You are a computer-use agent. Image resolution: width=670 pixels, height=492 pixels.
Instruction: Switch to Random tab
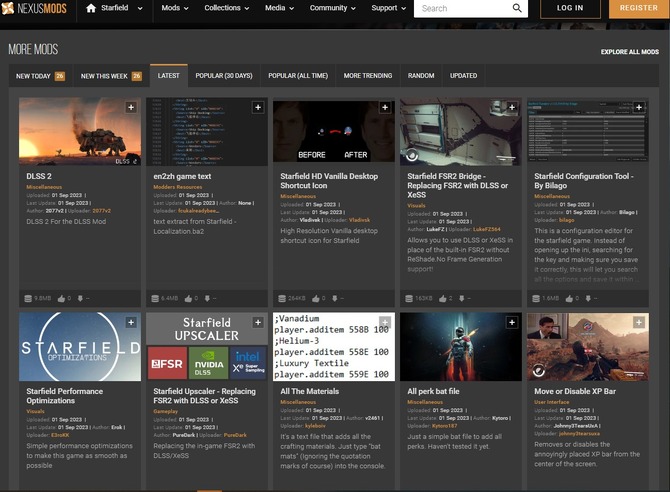click(421, 76)
